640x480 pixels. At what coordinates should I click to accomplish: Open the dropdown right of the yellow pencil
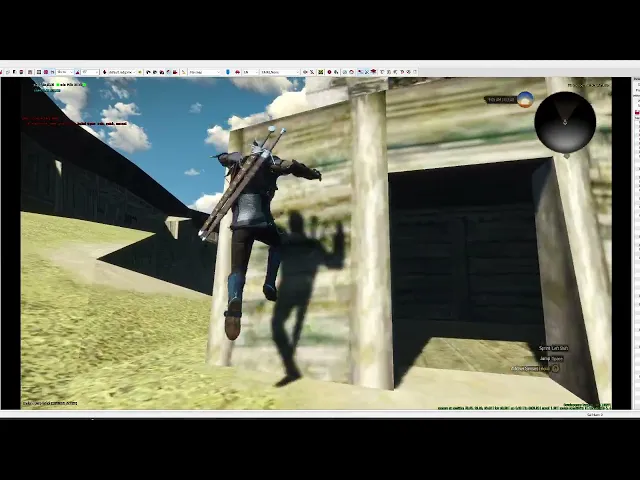204,72
